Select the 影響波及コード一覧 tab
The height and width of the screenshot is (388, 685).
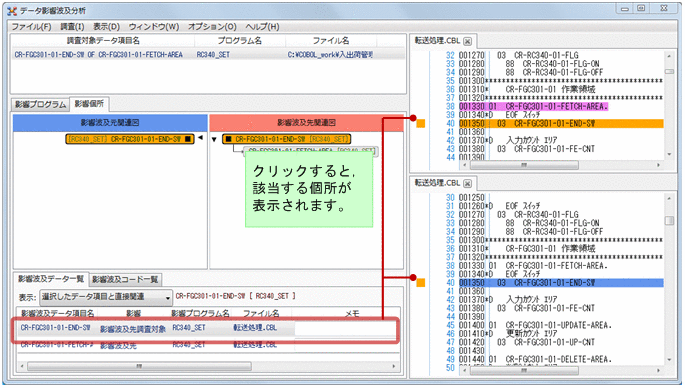[x=125, y=279]
